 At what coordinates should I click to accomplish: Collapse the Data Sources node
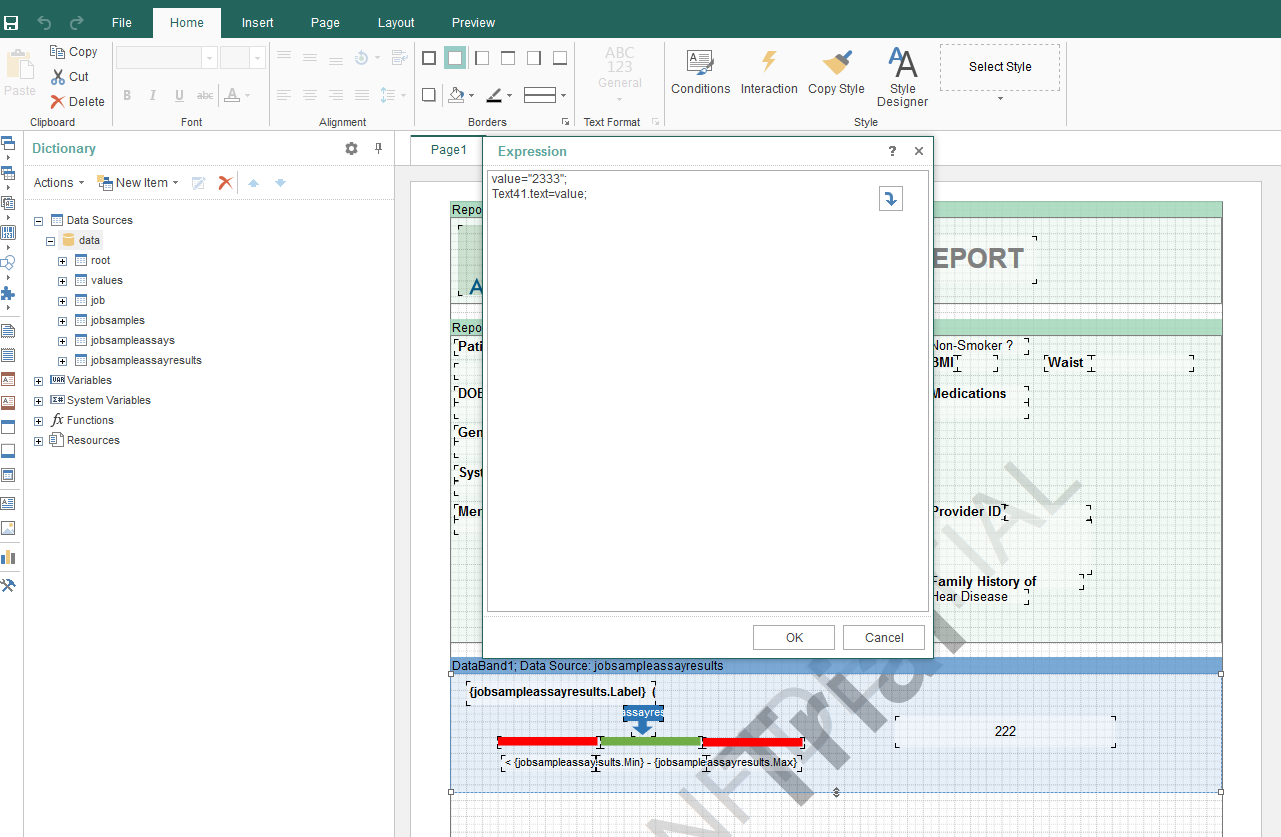coord(39,221)
